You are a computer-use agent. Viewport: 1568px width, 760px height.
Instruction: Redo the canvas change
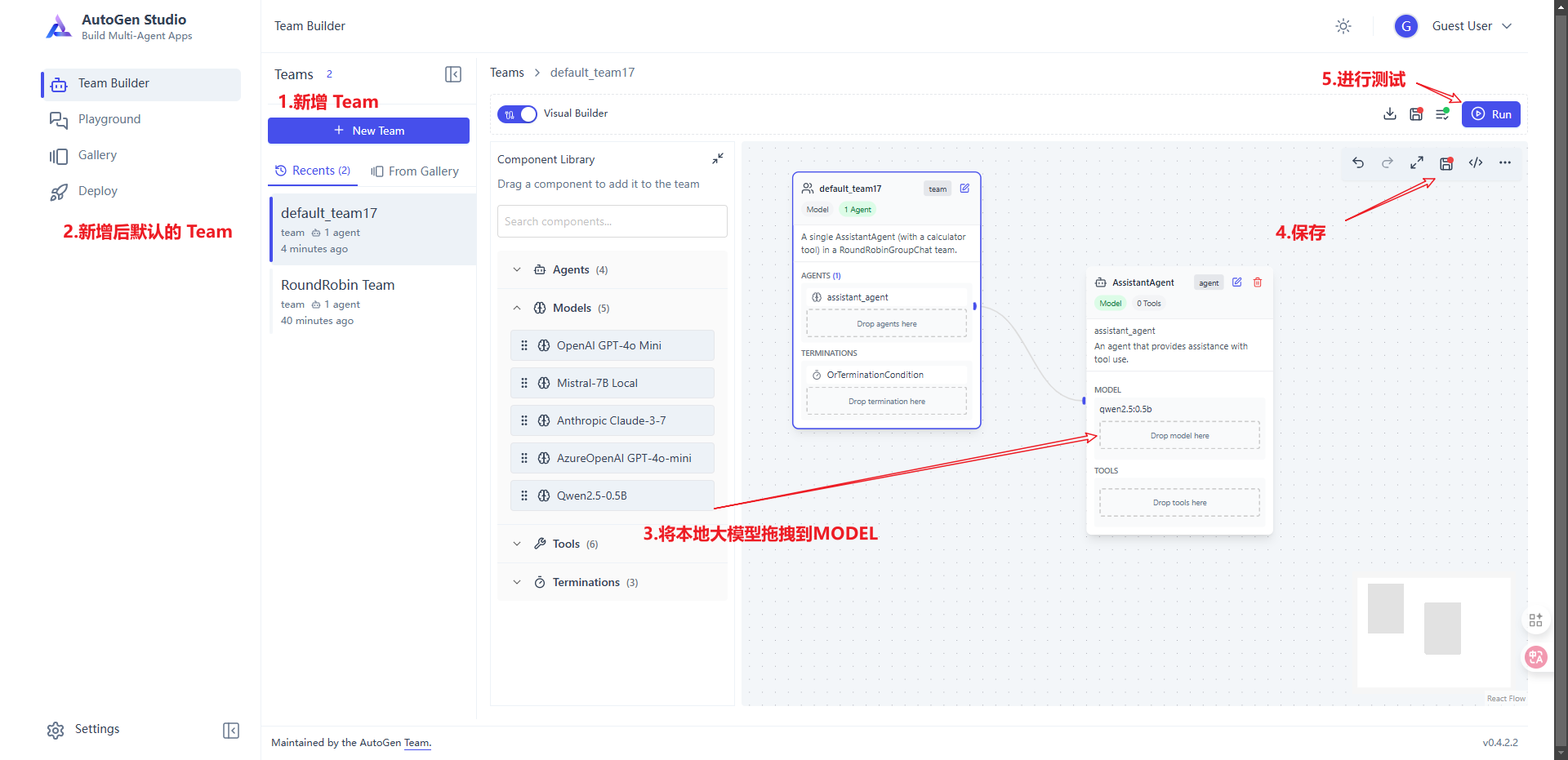click(1388, 162)
